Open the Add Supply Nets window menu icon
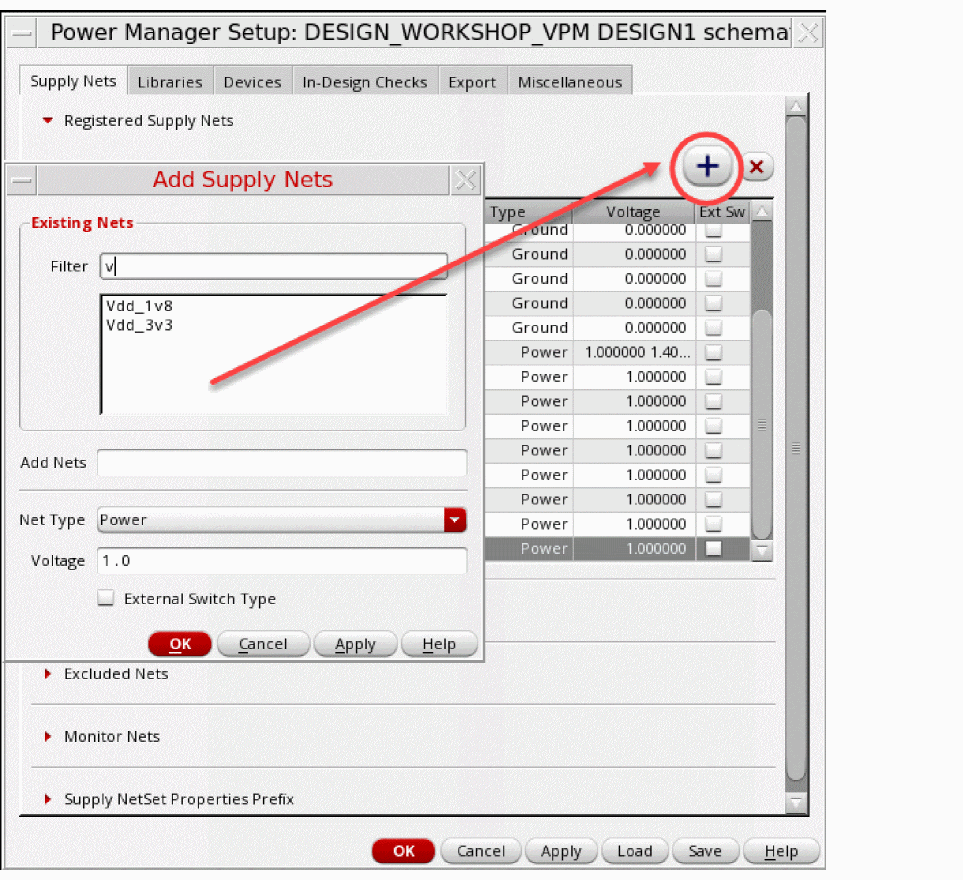The width and height of the screenshot is (963, 880). pos(21,180)
